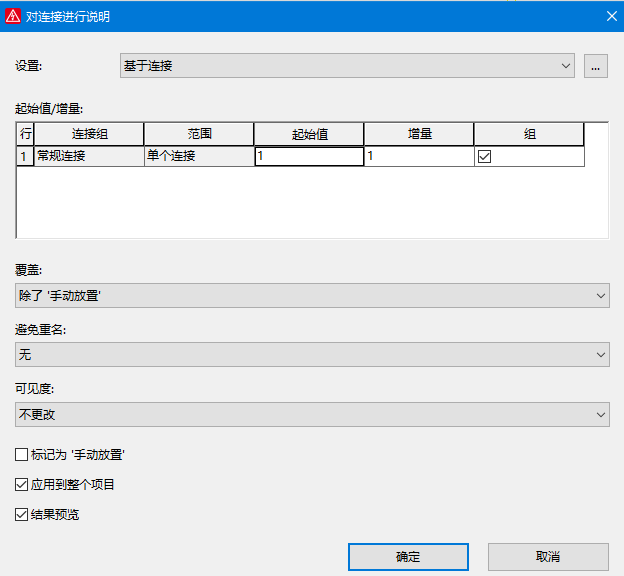Click the 增量 input cell in row 1
This screenshot has width=624, height=576.
tap(419, 156)
